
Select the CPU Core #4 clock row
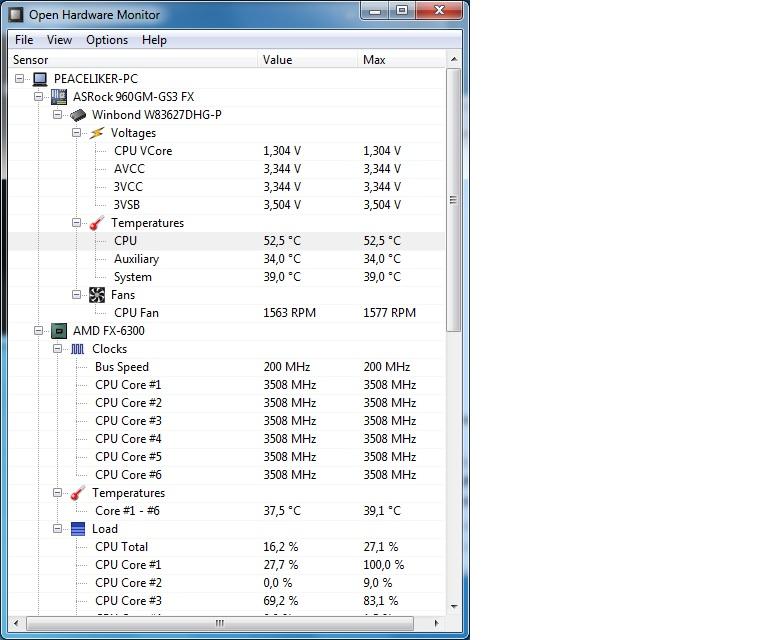click(227, 439)
